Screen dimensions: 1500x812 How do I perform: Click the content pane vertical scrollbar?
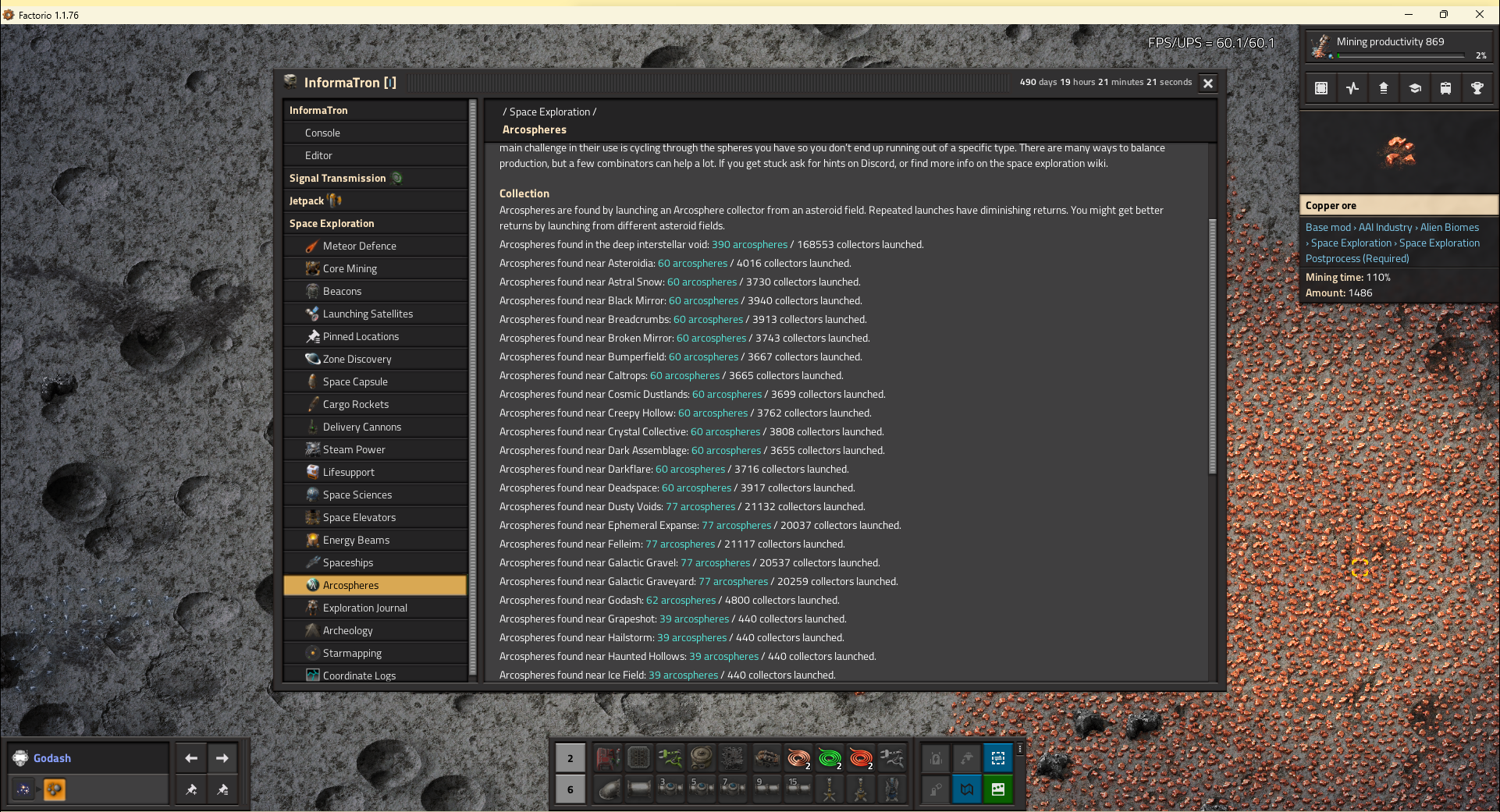pyautogui.click(x=1212, y=346)
